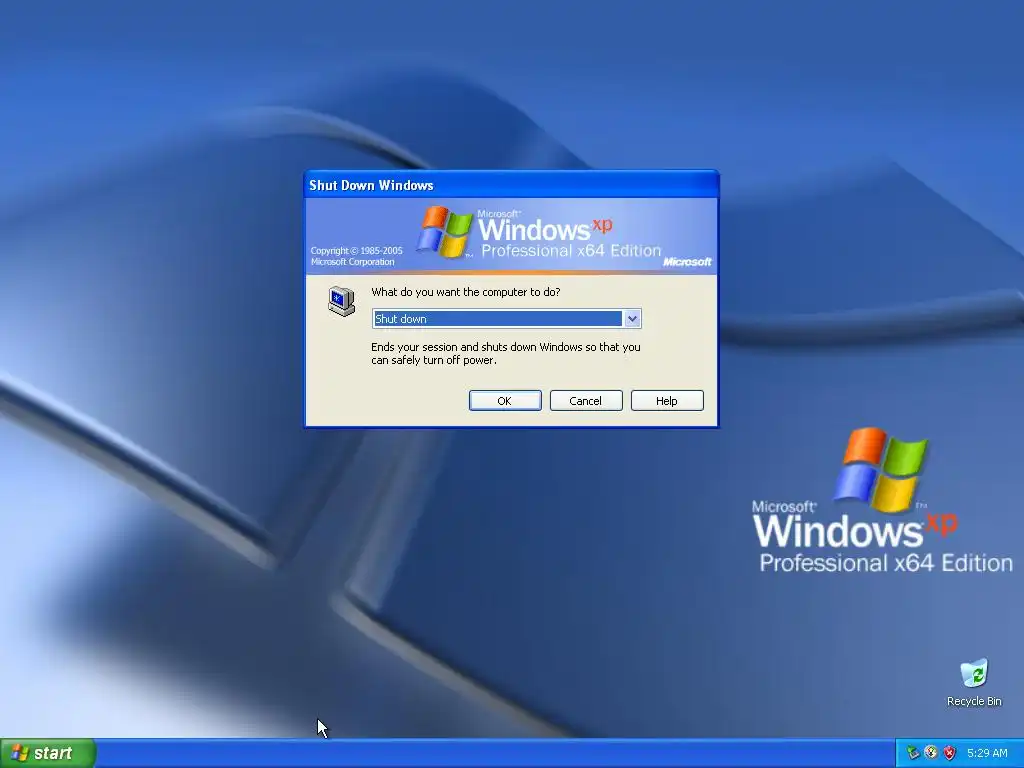Confirm shutdown with the OK button

tap(505, 400)
